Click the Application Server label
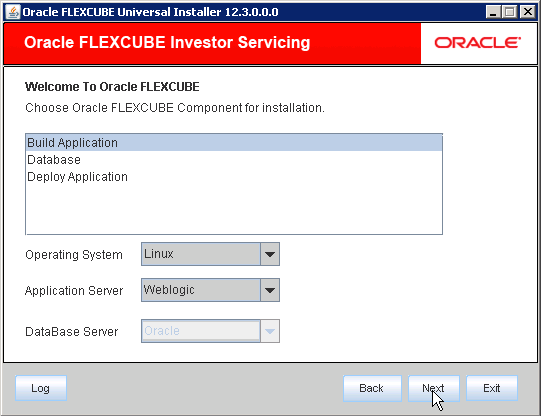 (74, 291)
